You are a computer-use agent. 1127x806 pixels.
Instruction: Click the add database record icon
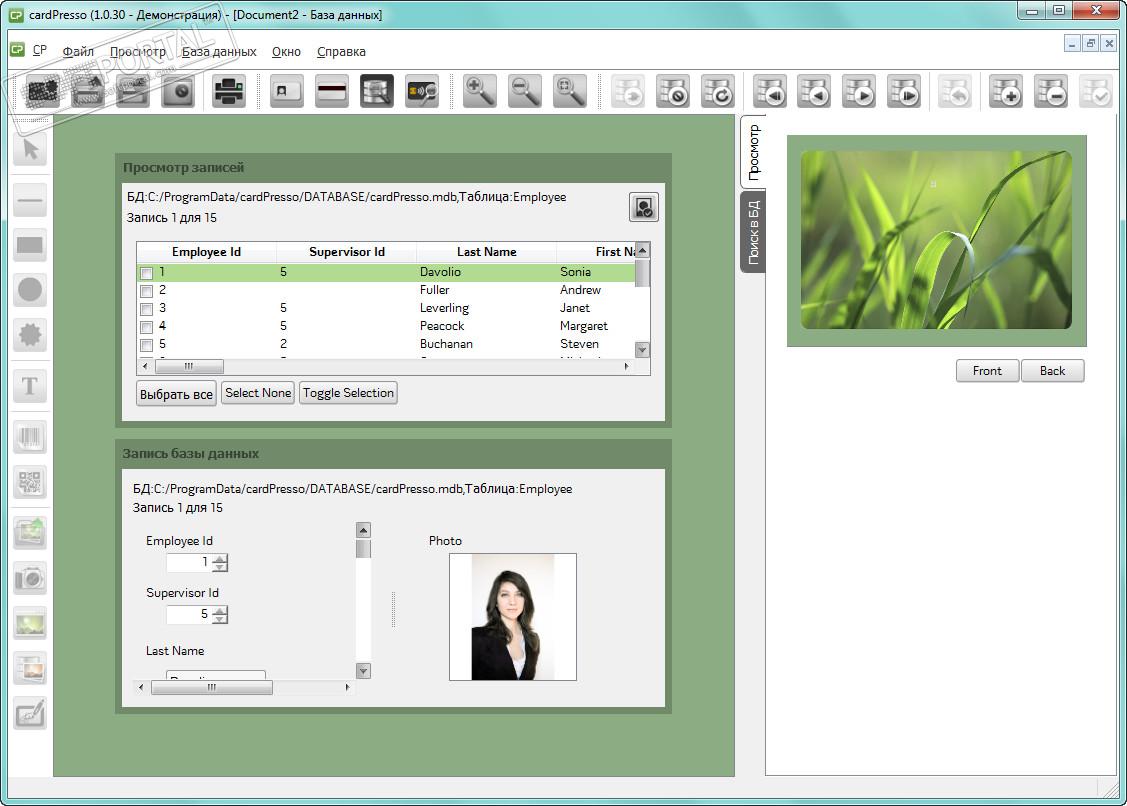coord(1006,91)
